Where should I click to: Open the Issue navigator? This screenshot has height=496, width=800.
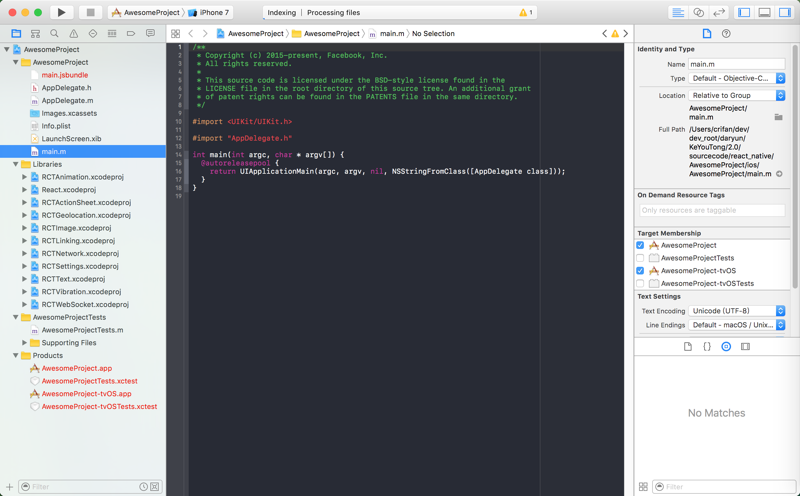point(74,34)
